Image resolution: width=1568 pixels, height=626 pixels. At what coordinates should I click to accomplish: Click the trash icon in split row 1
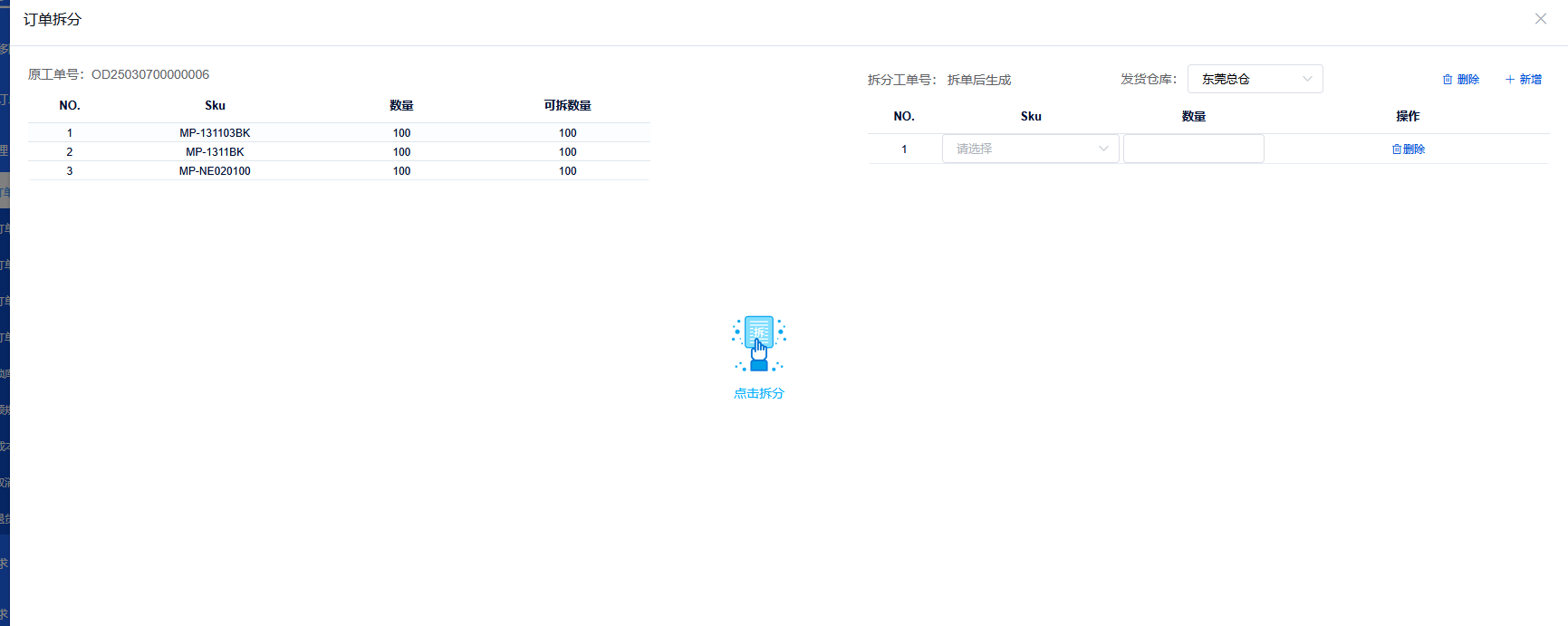point(1397,149)
